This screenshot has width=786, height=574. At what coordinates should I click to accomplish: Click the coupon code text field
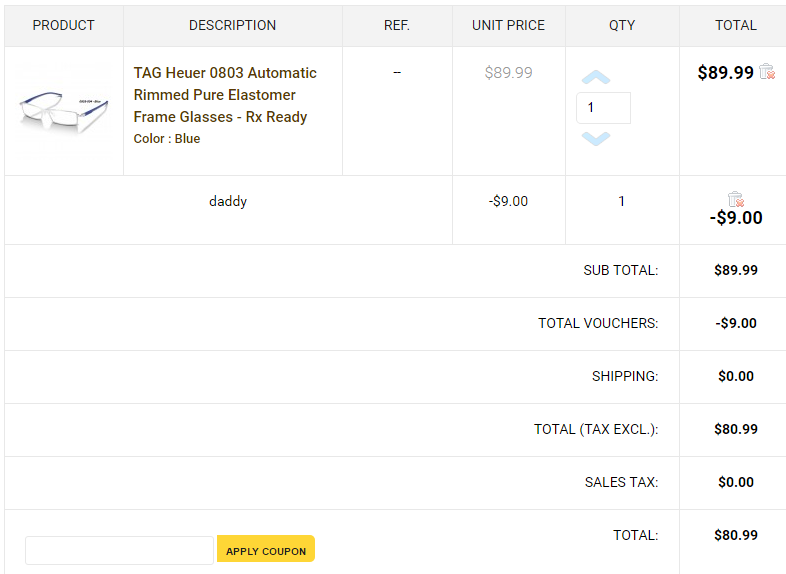pos(119,550)
